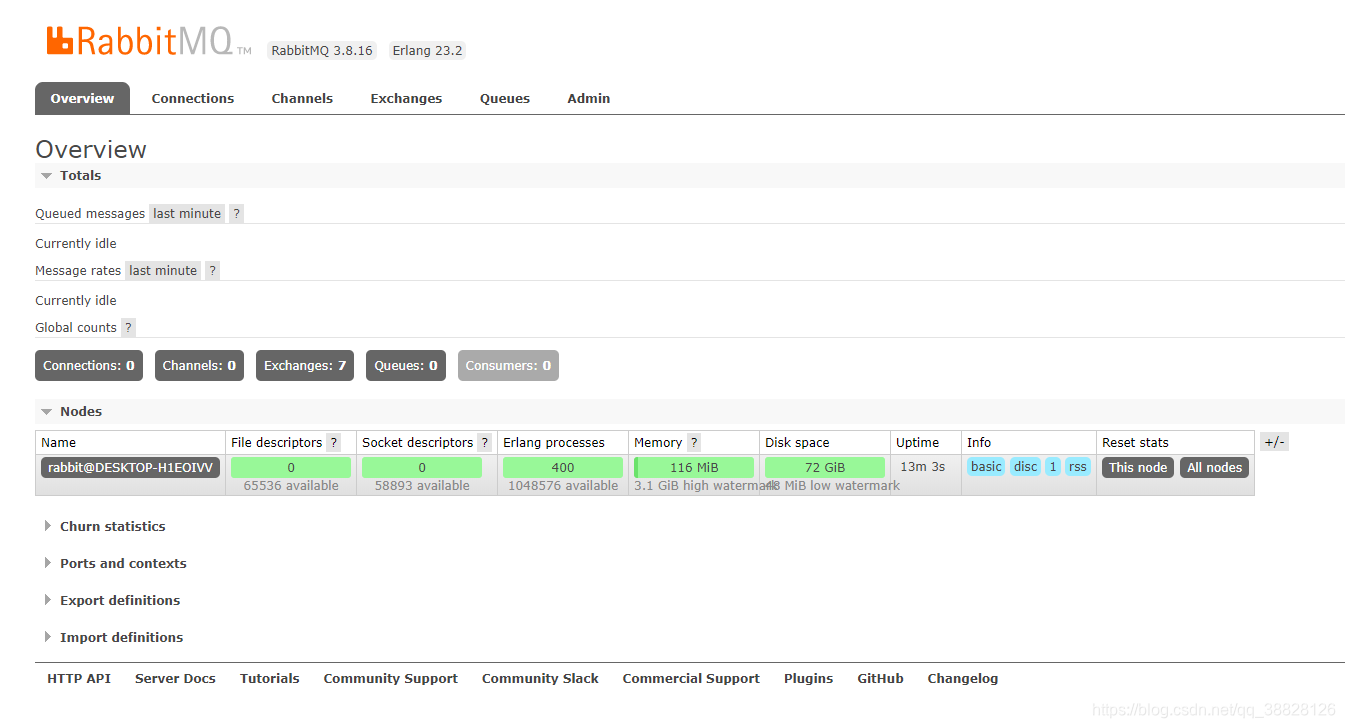Screen dimensions: 1345x728
Task: Open node rabbit@DESKTOP-H1EOIVV details
Action: tap(130, 467)
